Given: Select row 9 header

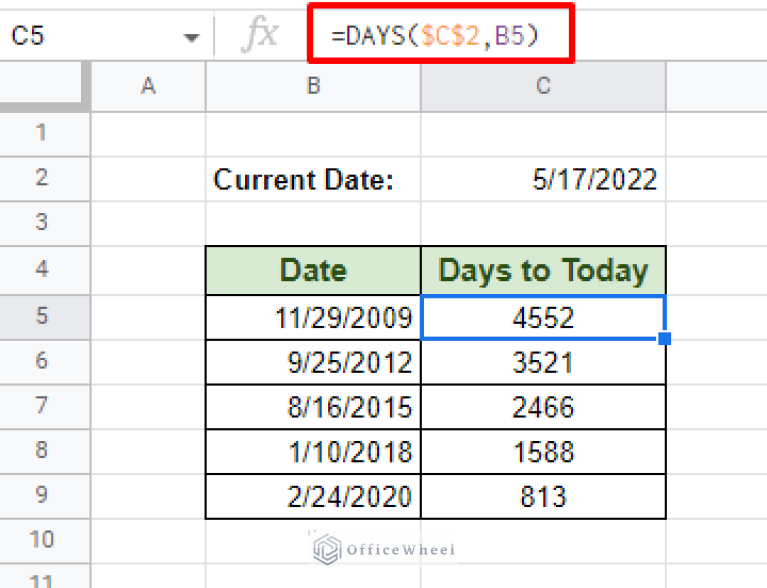Looking at the screenshot, I should pos(42,495).
